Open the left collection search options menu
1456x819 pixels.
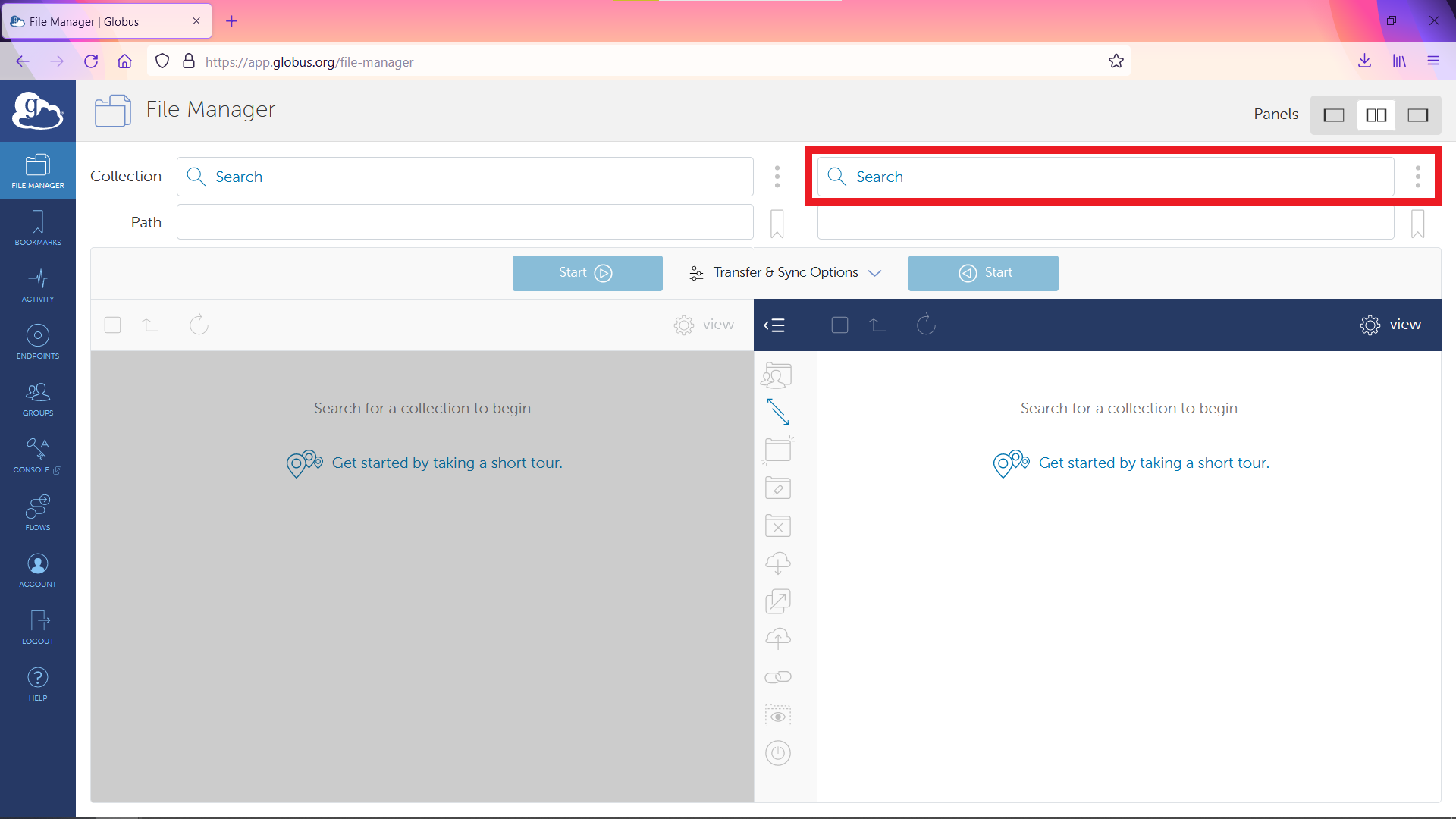pyautogui.click(x=778, y=176)
